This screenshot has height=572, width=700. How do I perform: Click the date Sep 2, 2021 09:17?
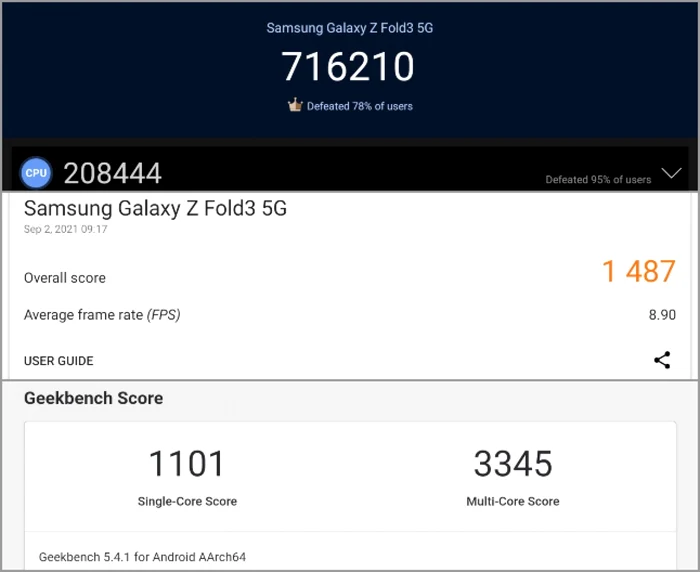(x=66, y=229)
